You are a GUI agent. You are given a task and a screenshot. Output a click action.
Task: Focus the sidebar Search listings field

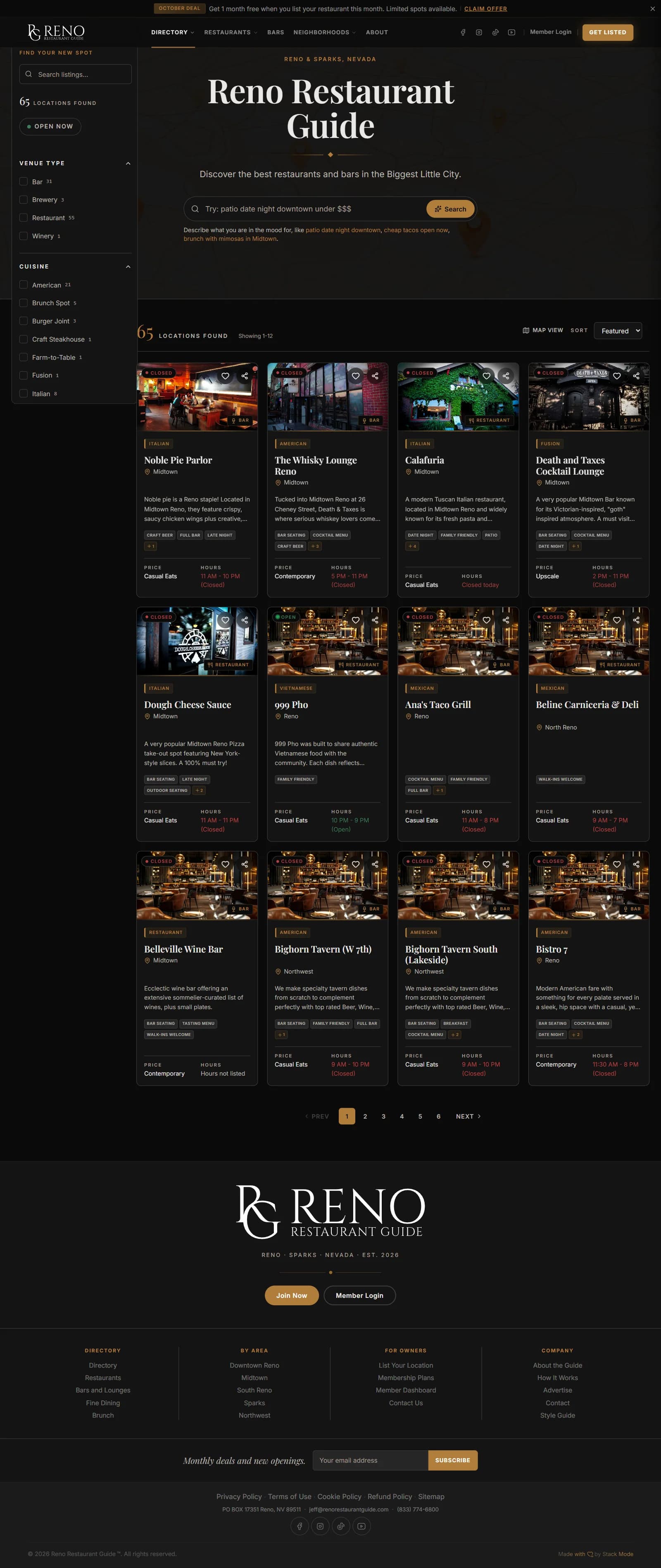76,74
